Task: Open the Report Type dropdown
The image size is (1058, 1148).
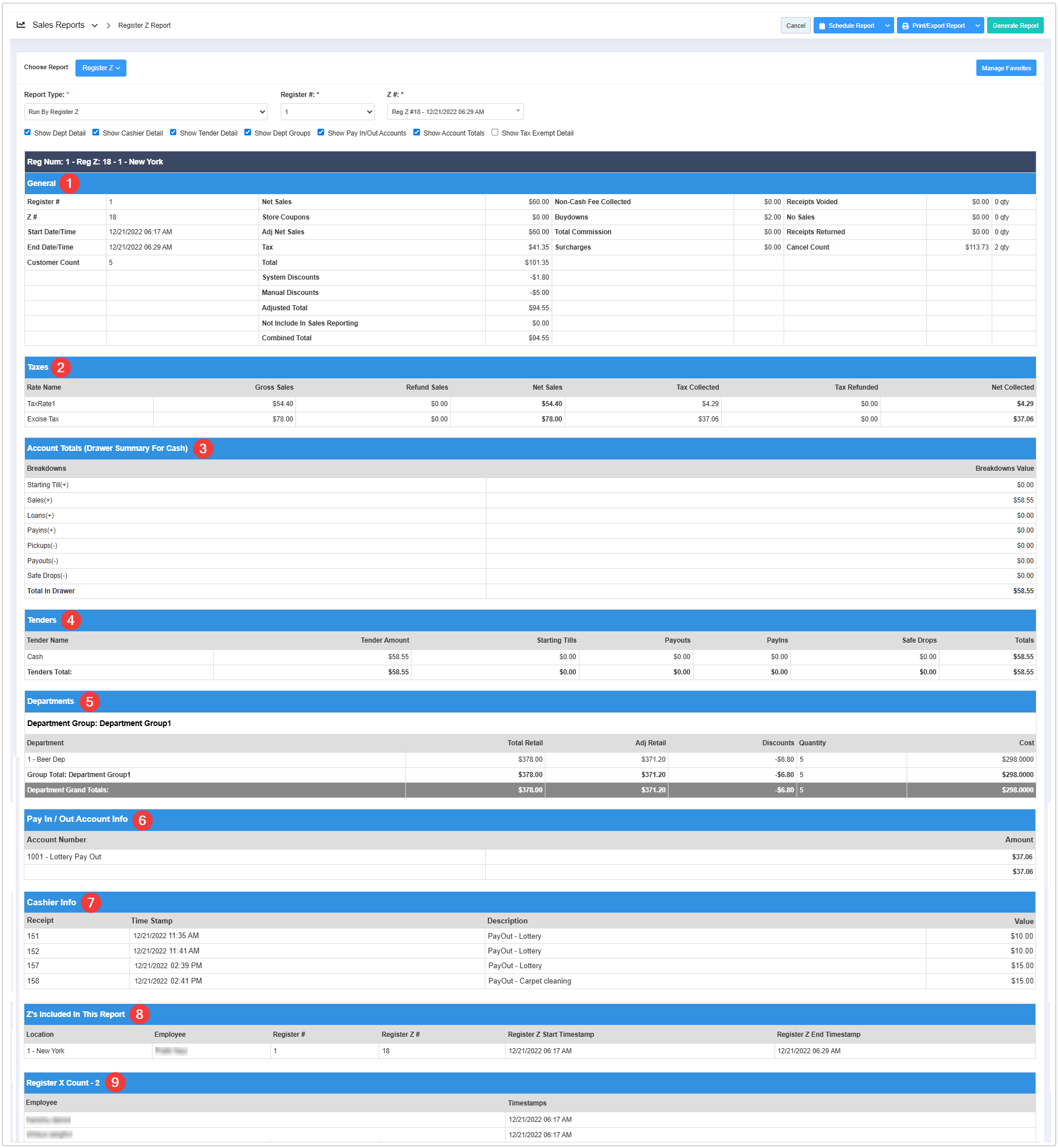Action: (x=145, y=112)
